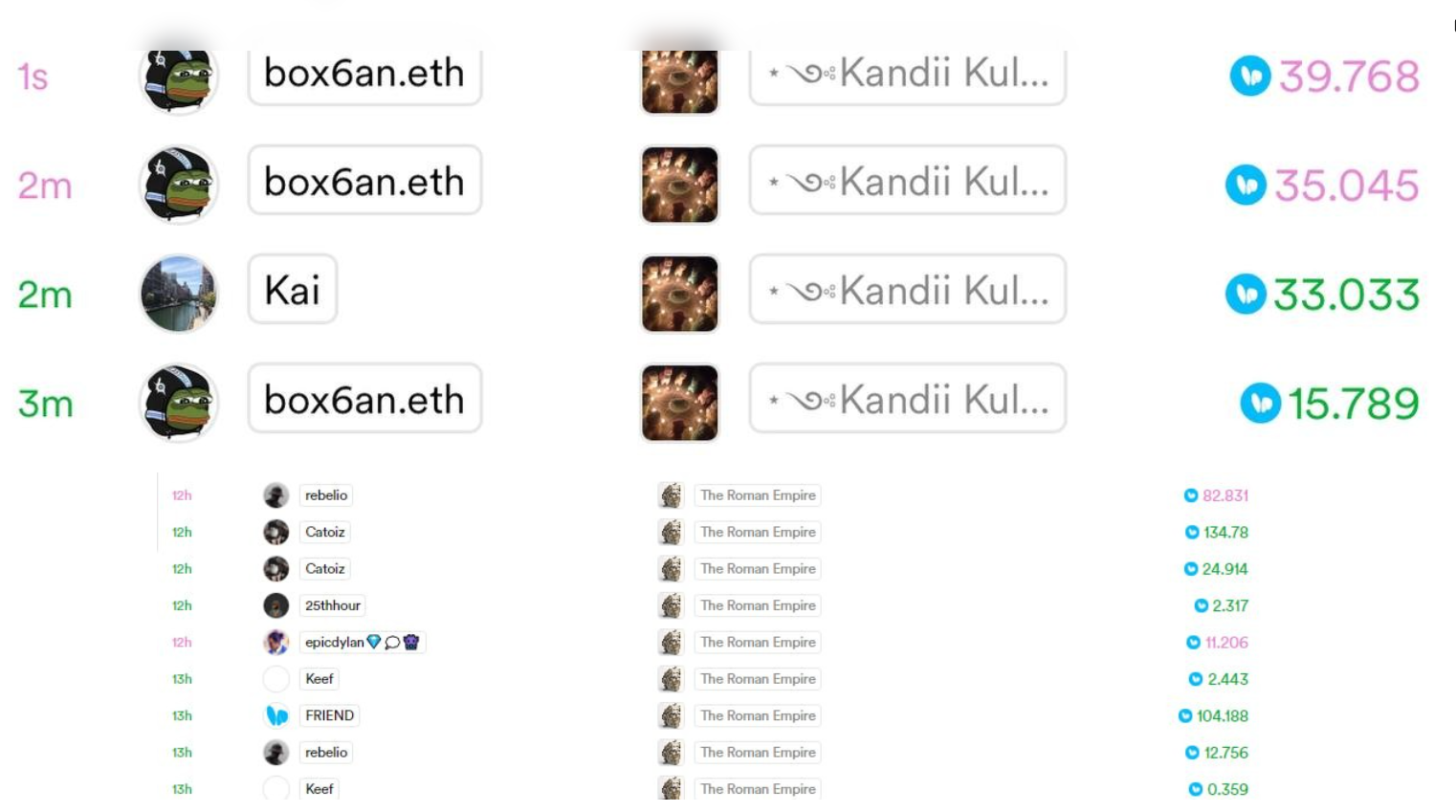Open rebelio profile in first 12h row

click(326, 495)
